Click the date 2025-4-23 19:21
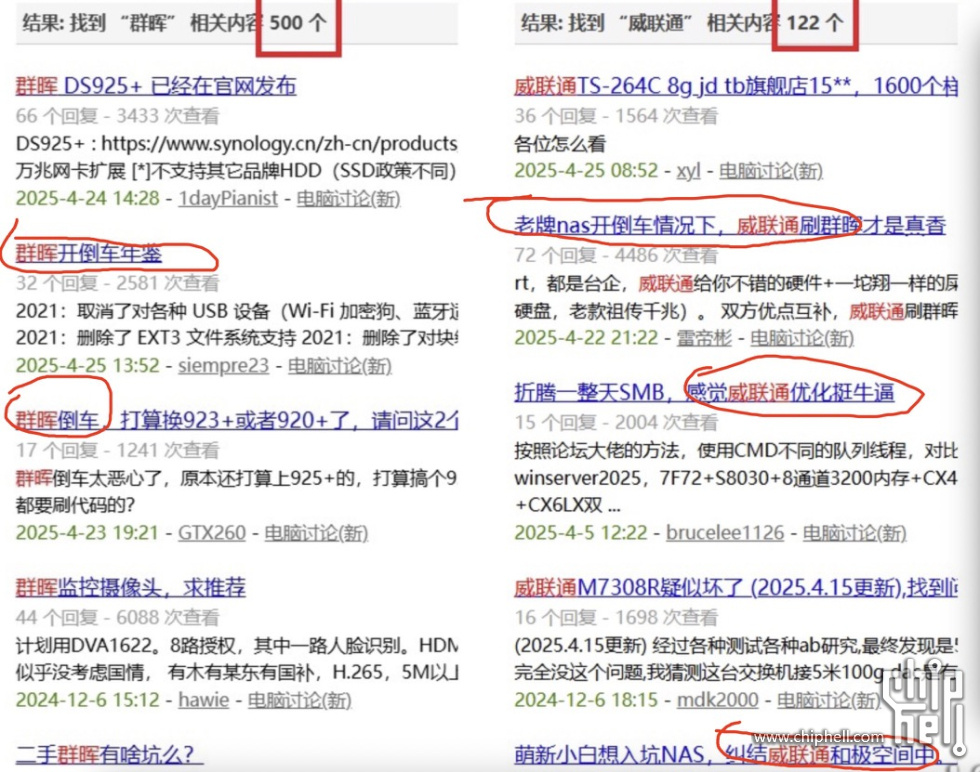The width and height of the screenshot is (980, 772). 87,533
